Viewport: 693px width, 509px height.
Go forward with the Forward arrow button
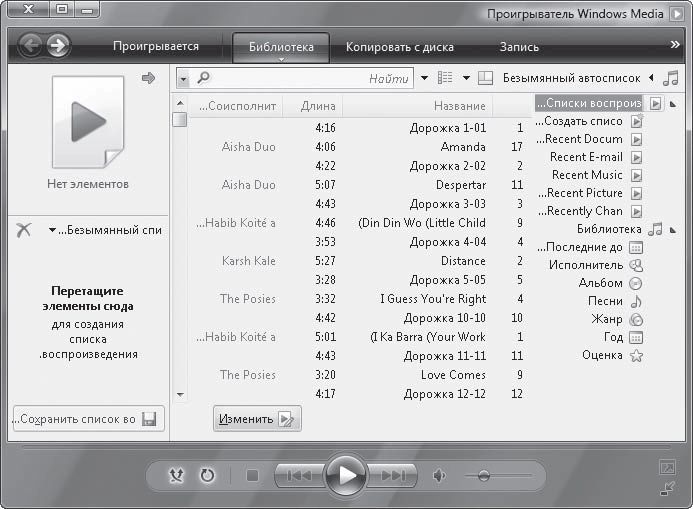(58, 46)
